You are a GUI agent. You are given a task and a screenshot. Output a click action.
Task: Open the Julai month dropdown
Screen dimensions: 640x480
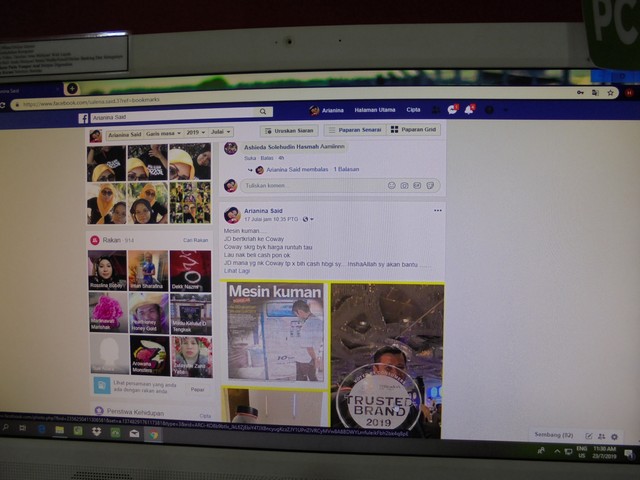tap(220, 132)
